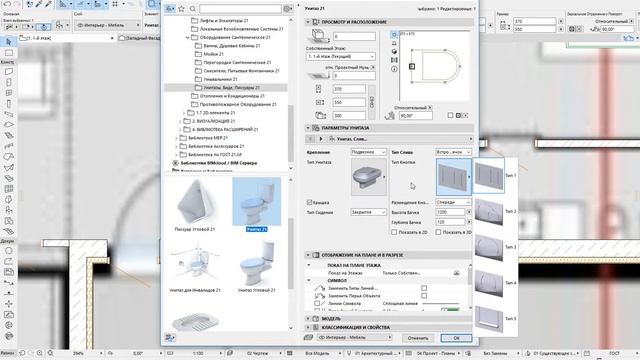640x360 pixels.
Task: Click the Высота Бачка value field
Action: pyautogui.click(x=450, y=212)
